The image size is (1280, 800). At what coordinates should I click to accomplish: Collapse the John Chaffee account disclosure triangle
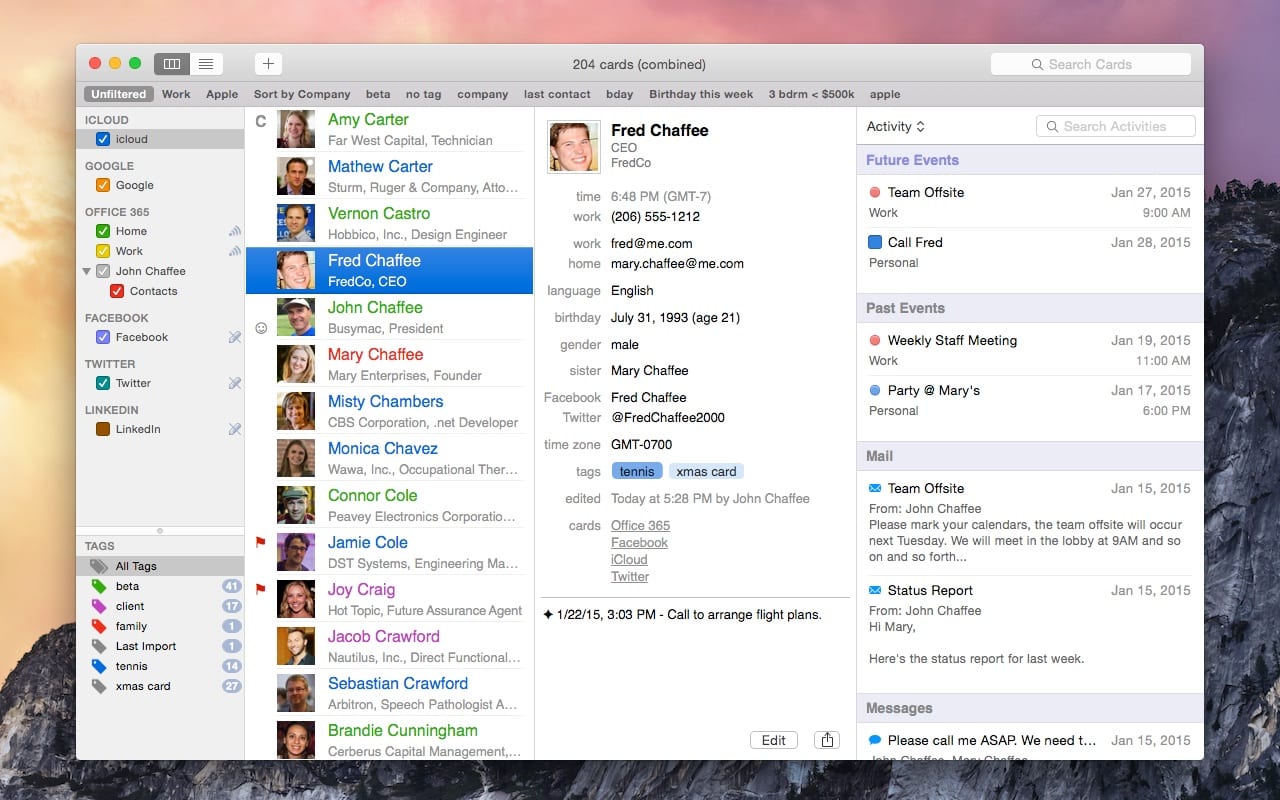(x=88, y=271)
